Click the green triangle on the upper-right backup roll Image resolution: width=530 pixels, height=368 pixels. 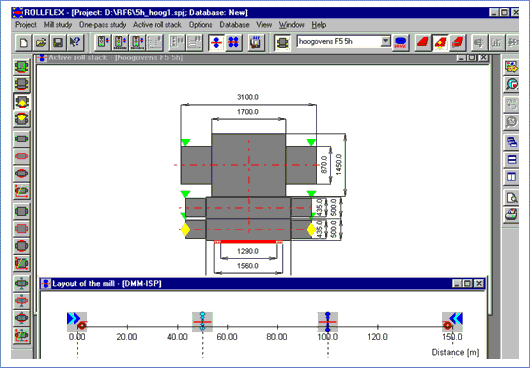pos(311,142)
